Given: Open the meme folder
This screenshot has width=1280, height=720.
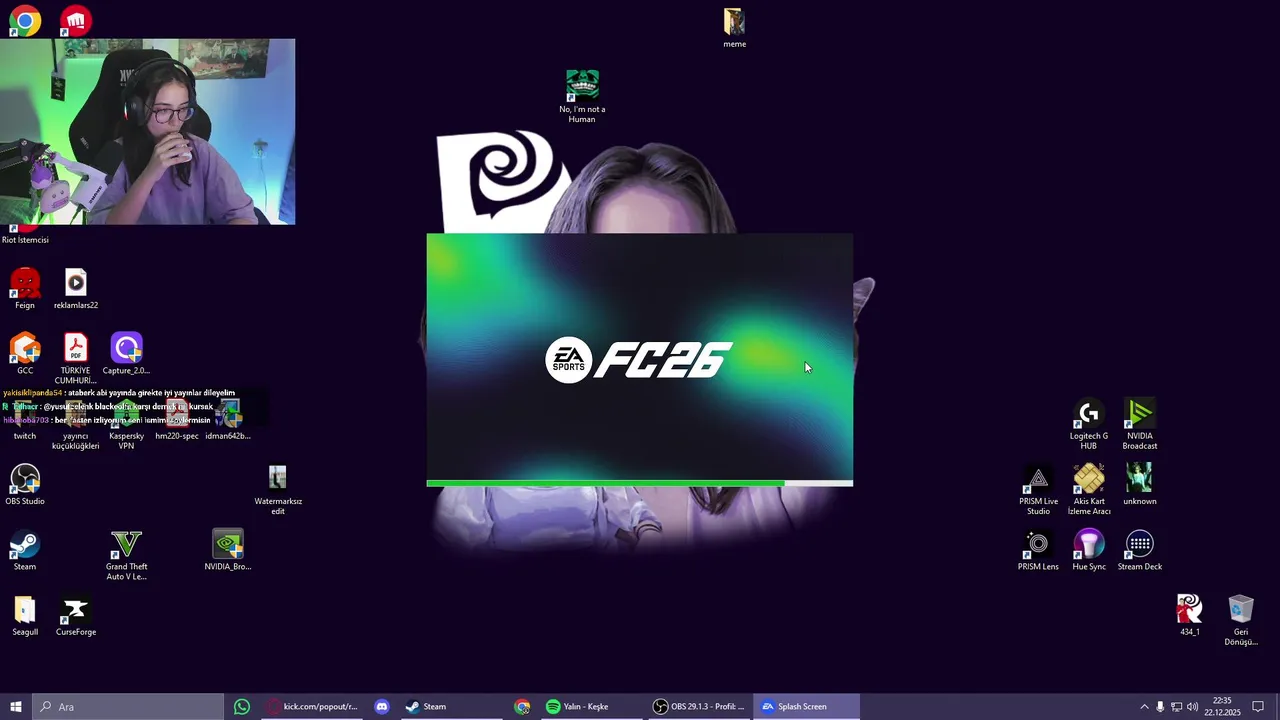Looking at the screenshot, I should (735, 28).
